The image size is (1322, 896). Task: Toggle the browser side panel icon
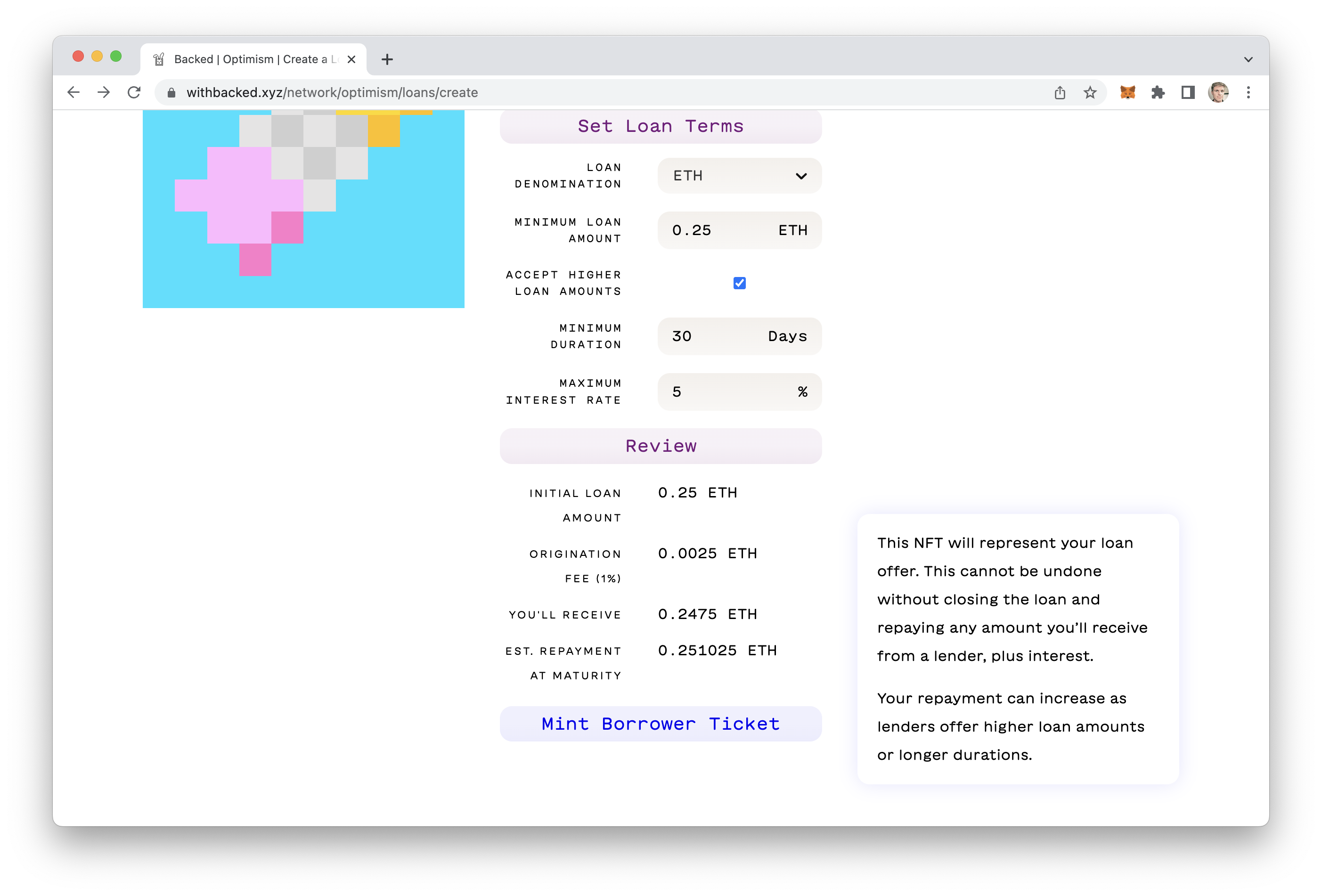tap(1188, 92)
